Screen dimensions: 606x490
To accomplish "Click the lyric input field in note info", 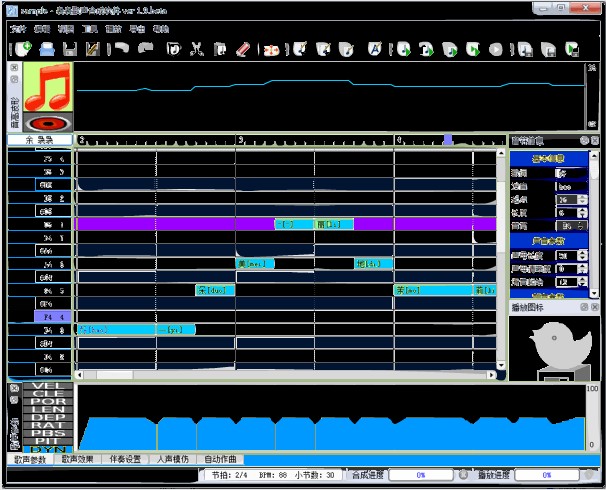I will [x=572, y=174].
